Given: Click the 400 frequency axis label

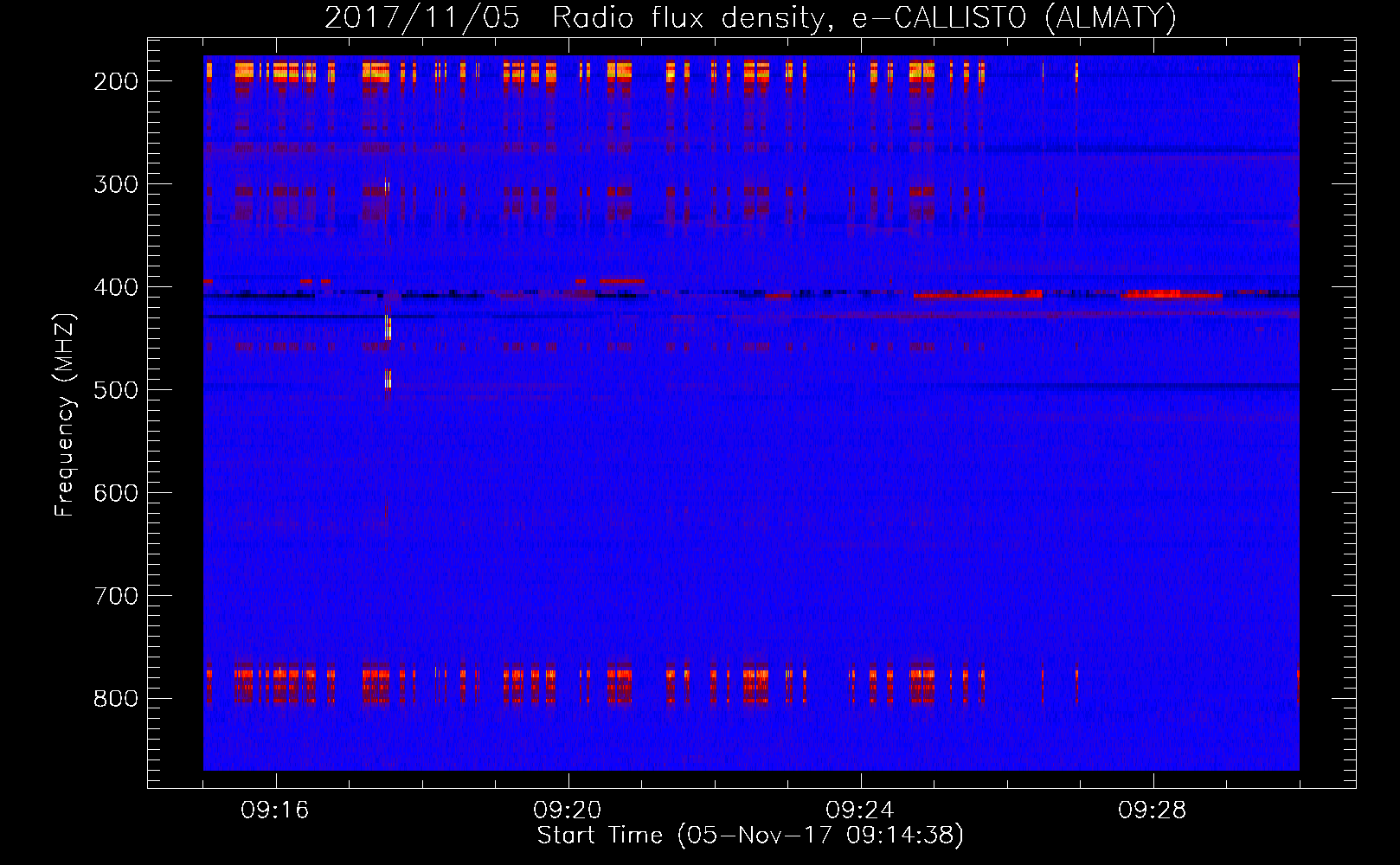Looking at the screenshot, I should pos(116,287).
